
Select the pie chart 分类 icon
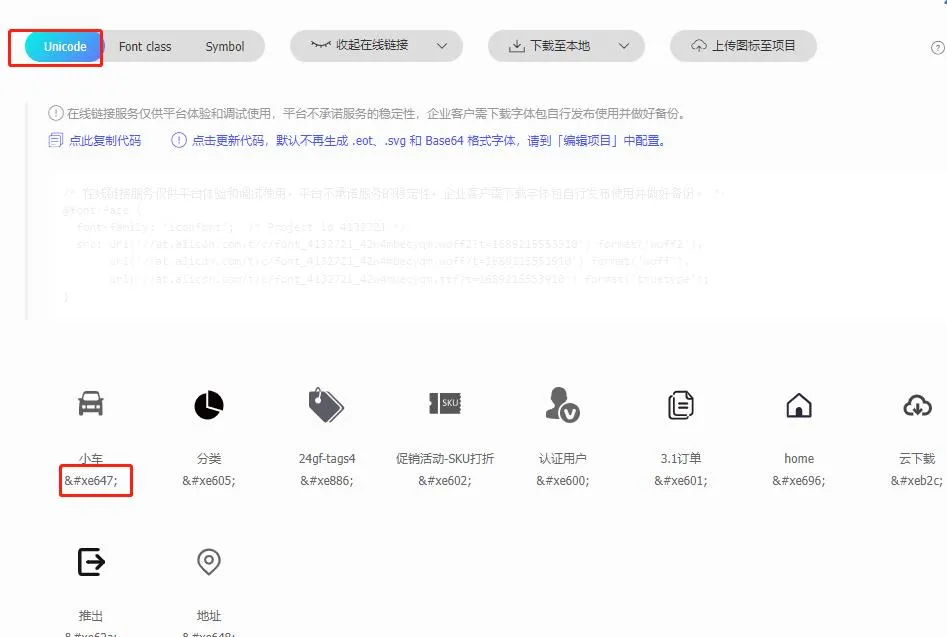(209, 404)
